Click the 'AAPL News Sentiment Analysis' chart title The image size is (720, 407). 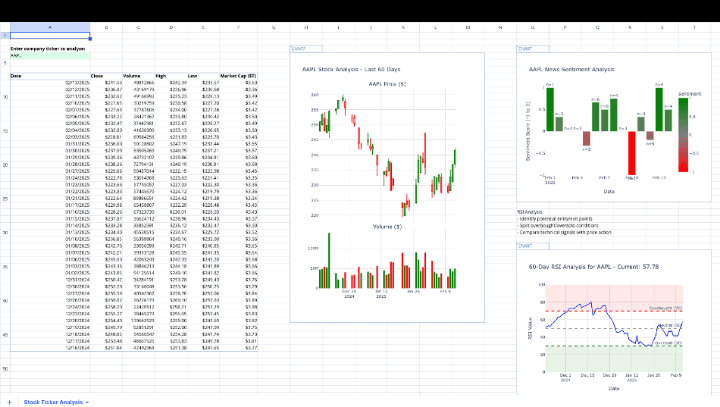572,69
